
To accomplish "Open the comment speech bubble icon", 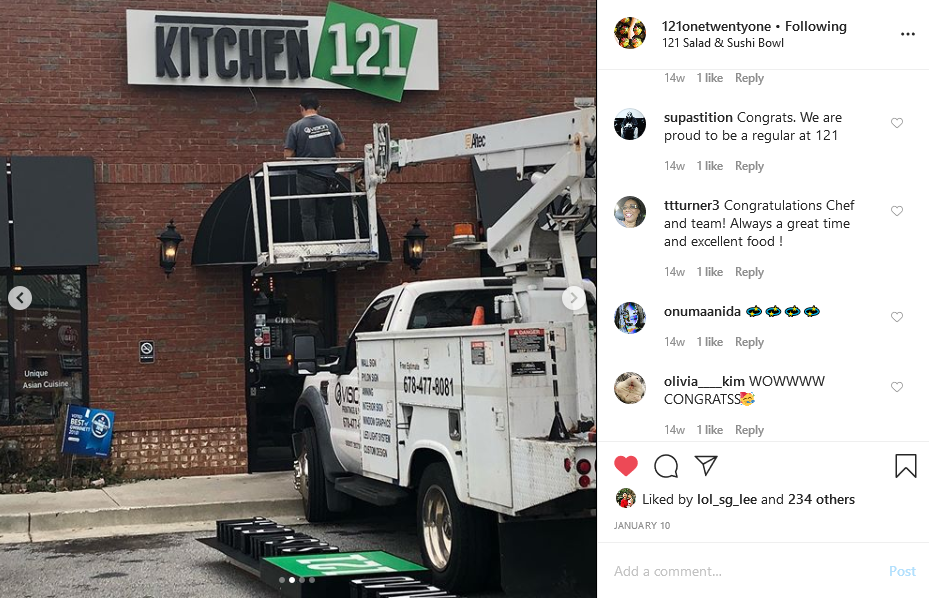I will tap(666, 466).
